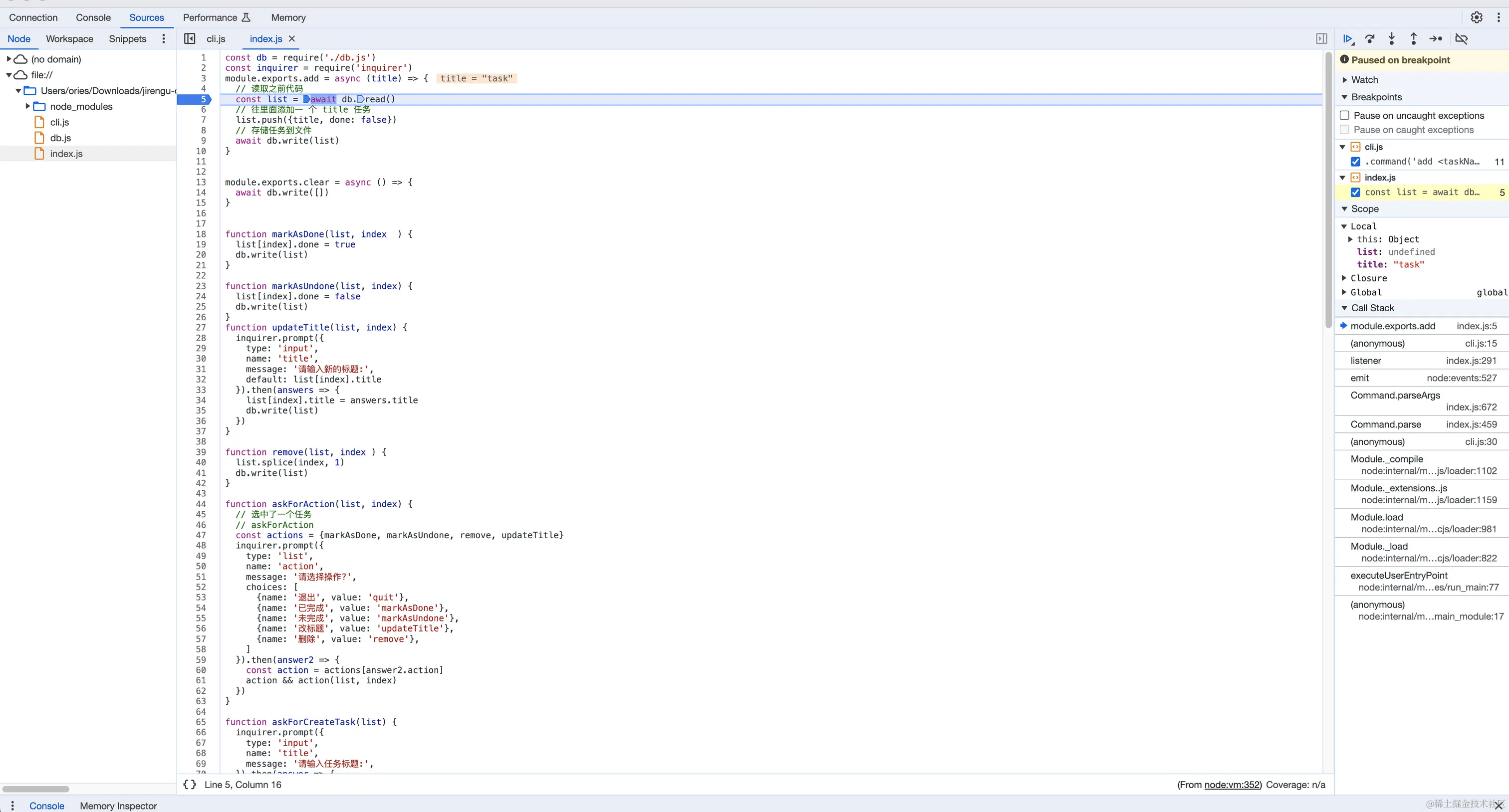Step into next function call
Image resolution: width=1509 pixels, height=812 pixels.
pos(1392,38)
